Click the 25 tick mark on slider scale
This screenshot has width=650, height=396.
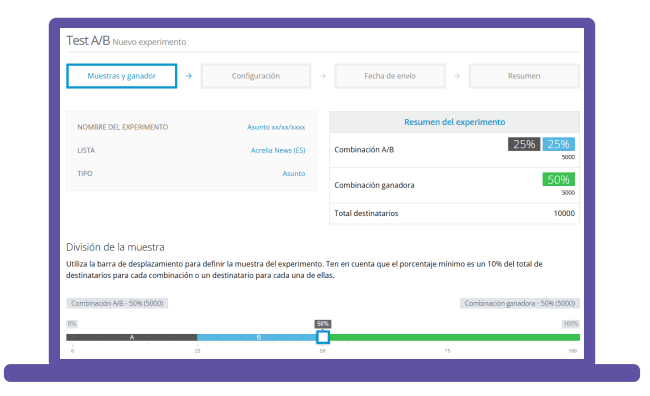click(x=197, y=350)
